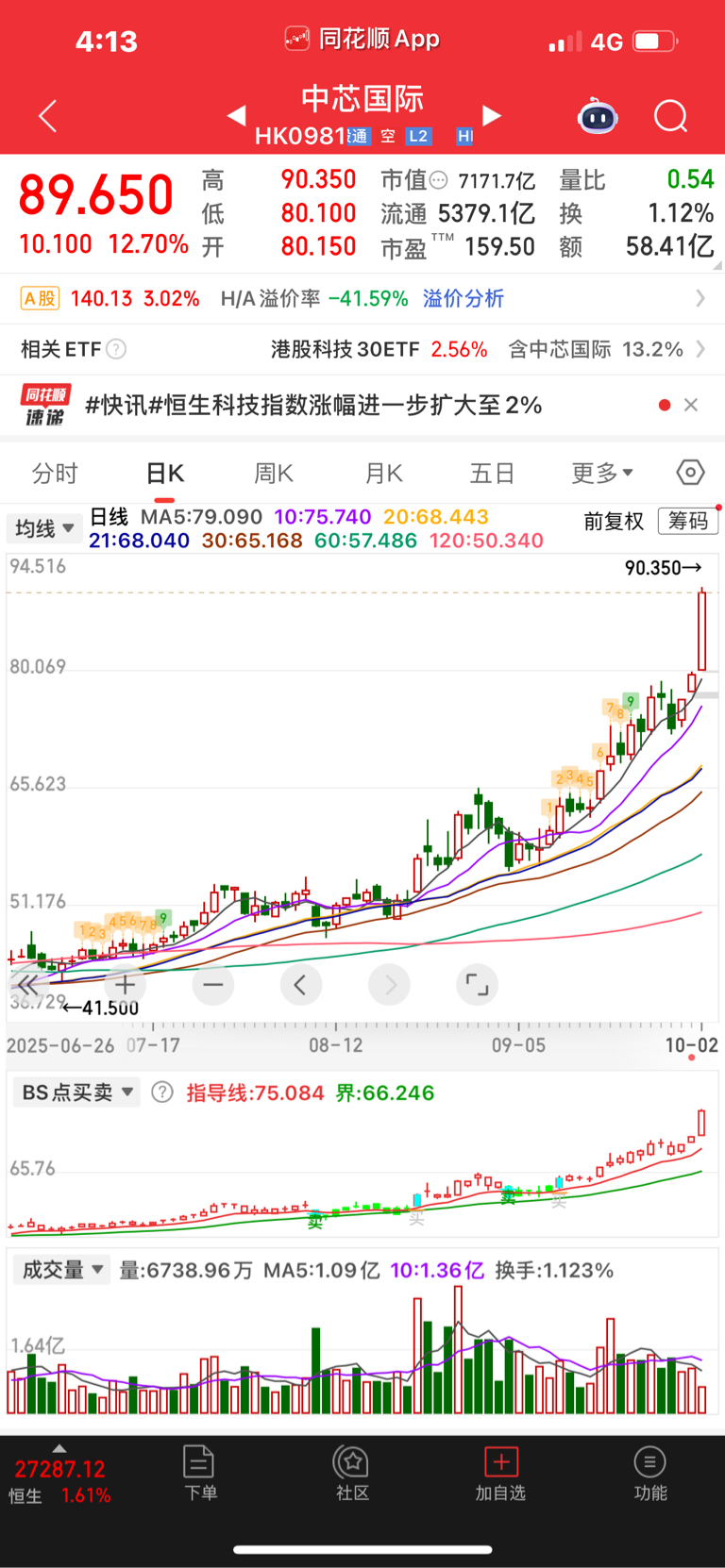
Task: Tap the 恒生 27287.12 index ticker
Action: pos(60,1481)
